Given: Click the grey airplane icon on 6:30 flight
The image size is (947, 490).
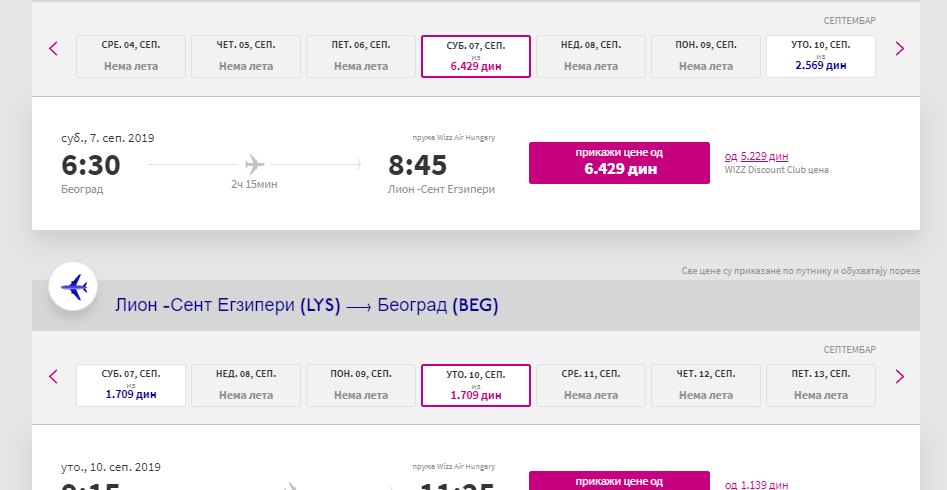Looking at the screenshot, I should point(255,164).
